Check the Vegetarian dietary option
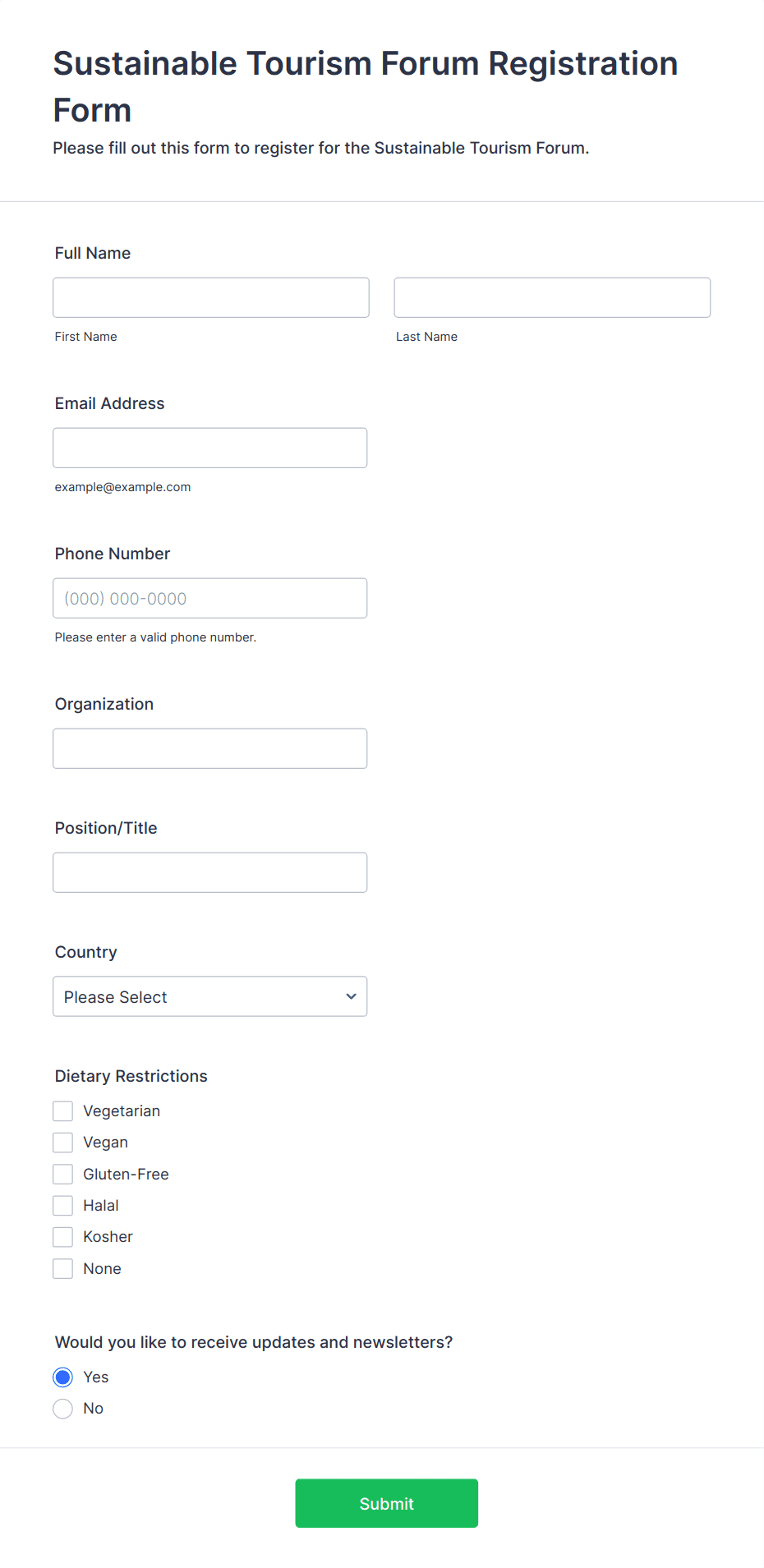The image size is (764, 1568). tap(63, 1111)
